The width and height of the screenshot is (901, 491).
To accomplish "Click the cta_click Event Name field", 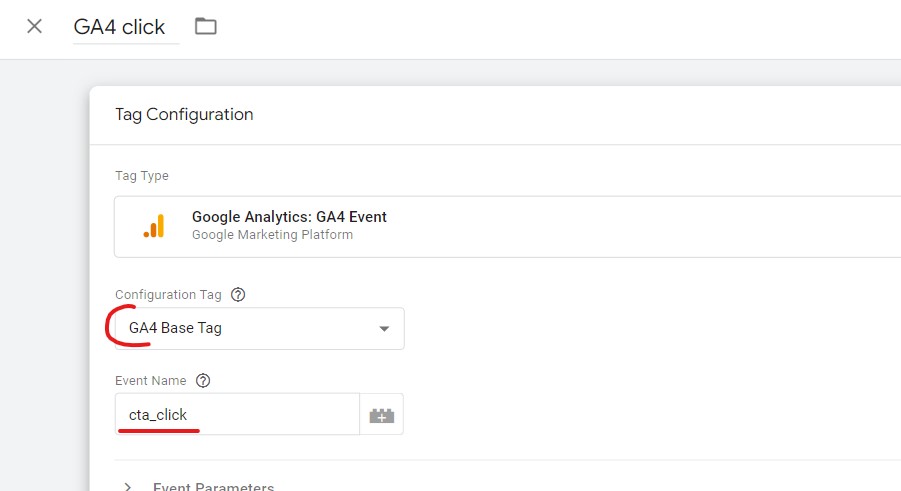I will (237, 414).
